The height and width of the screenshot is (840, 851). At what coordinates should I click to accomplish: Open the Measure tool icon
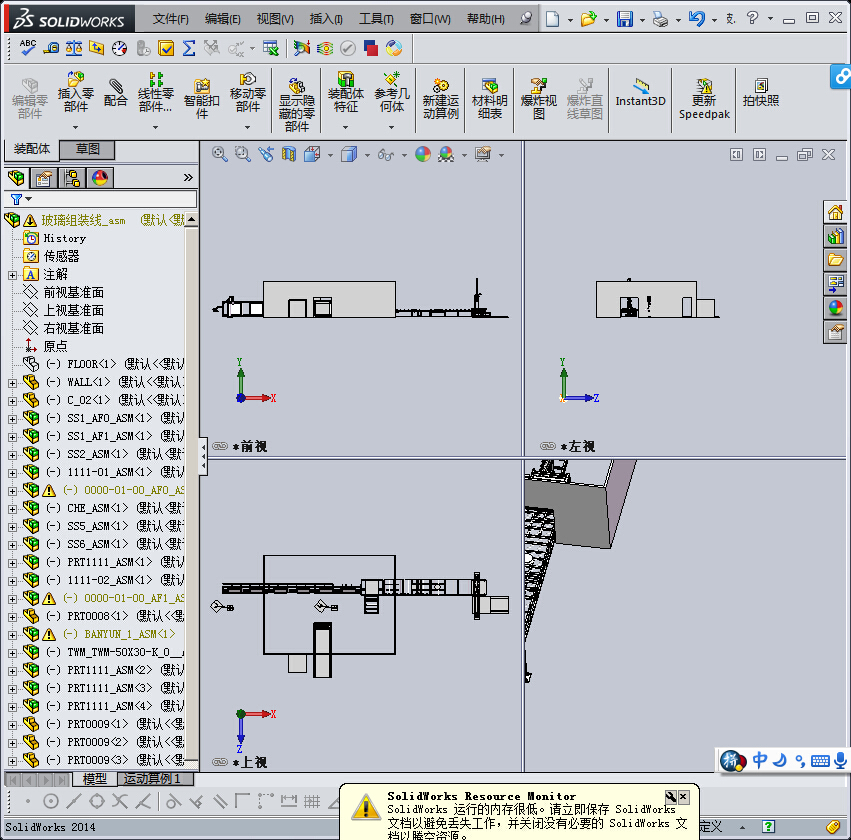51,48
